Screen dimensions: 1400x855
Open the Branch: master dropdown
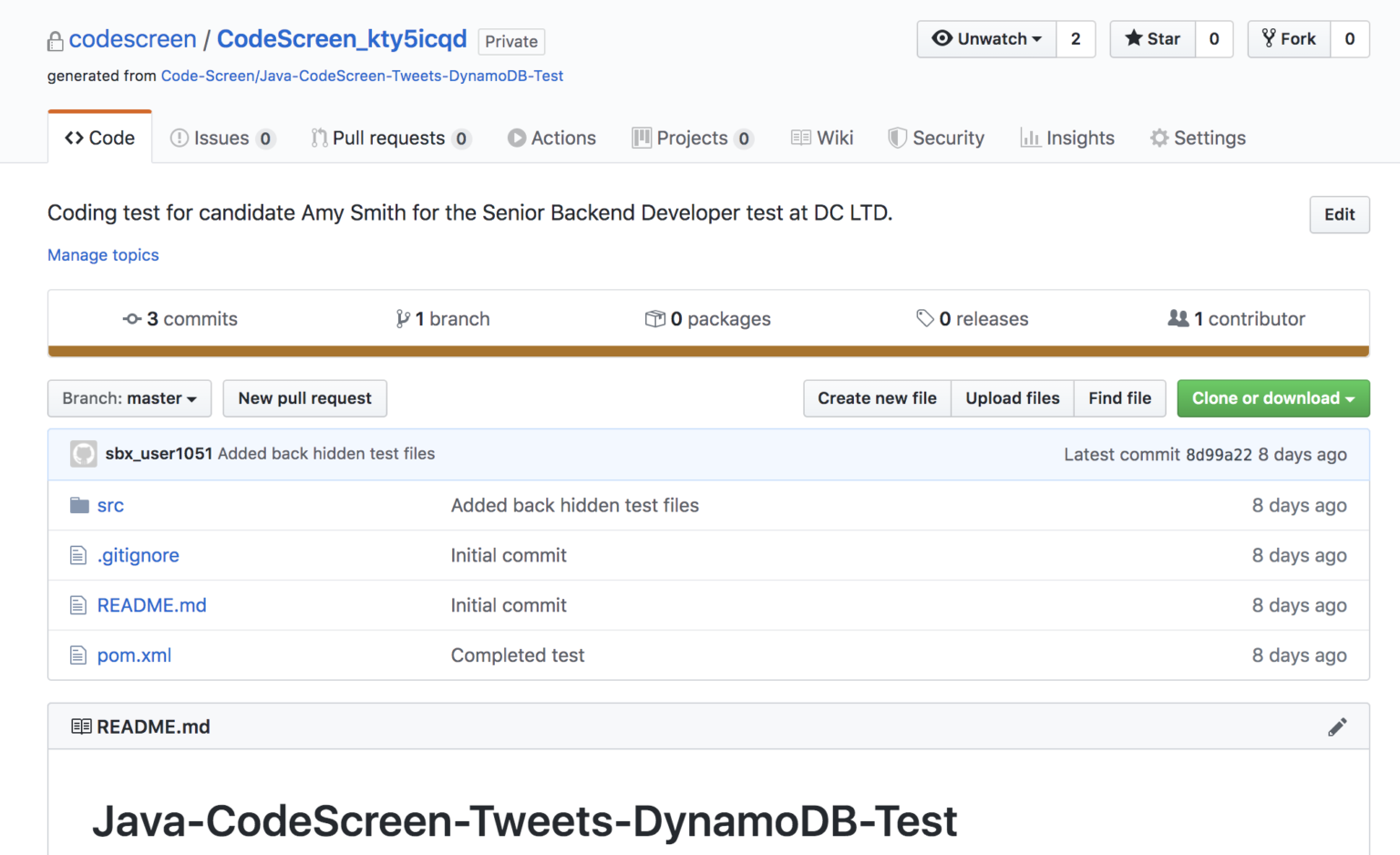(x=129, y=398)
